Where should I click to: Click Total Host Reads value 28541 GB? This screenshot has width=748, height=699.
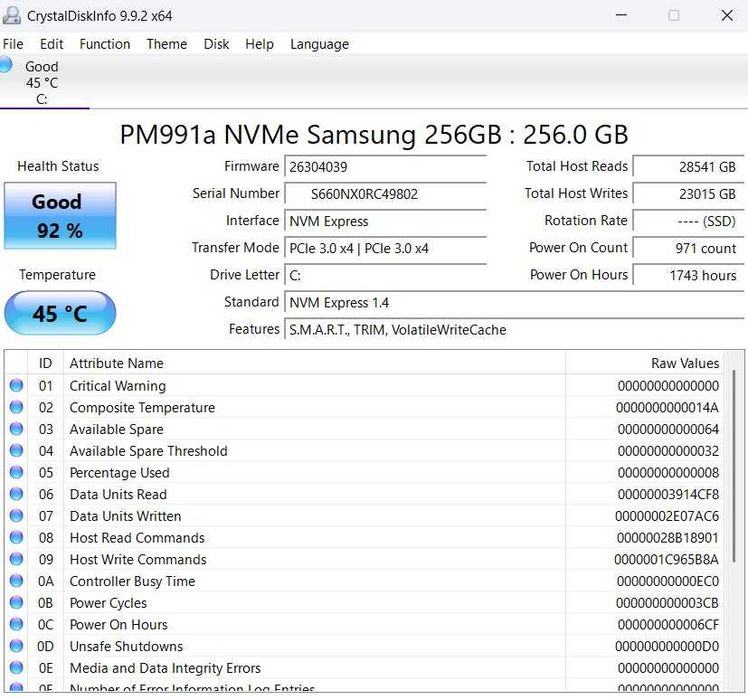point(688,167)
